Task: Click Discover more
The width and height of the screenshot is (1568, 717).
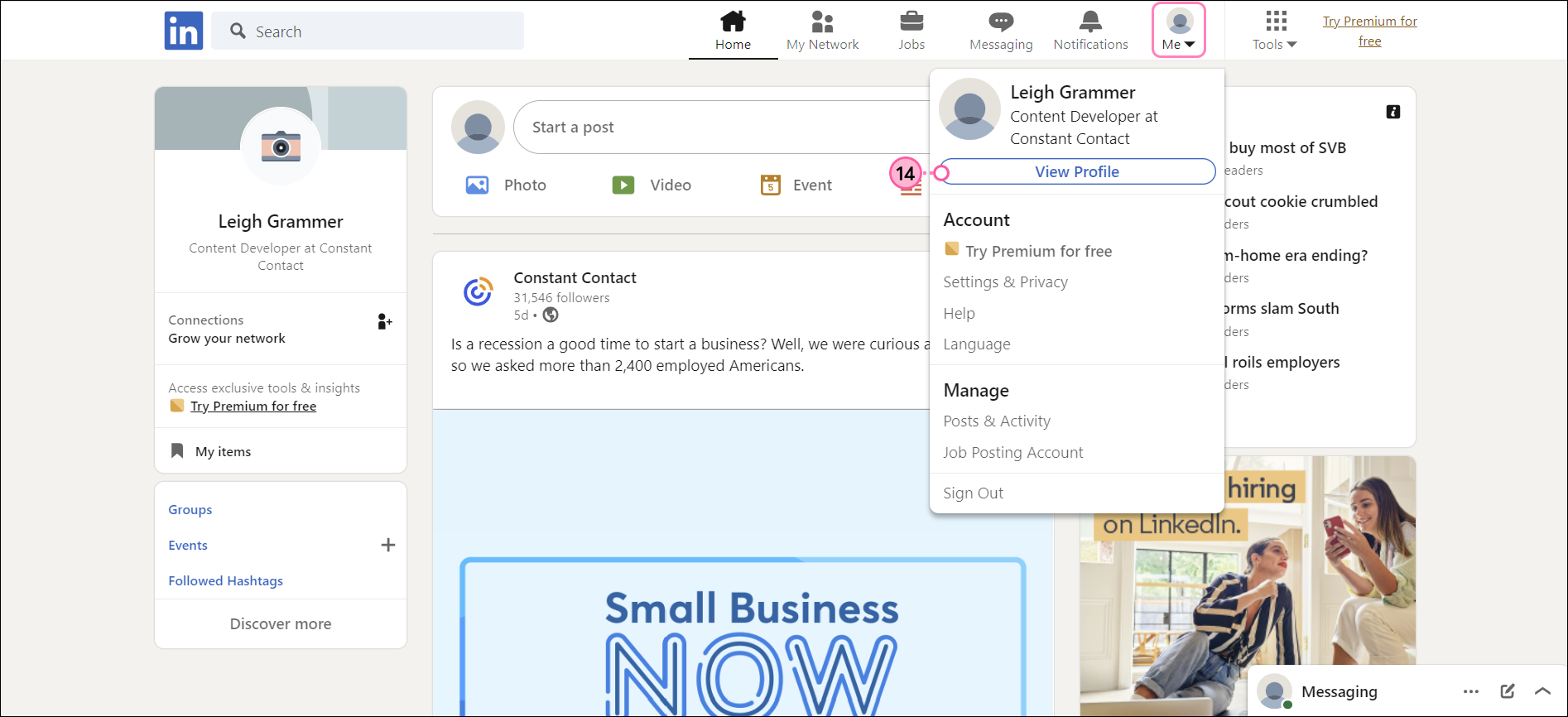Action: pyautogui.click(x=281, y=624)
